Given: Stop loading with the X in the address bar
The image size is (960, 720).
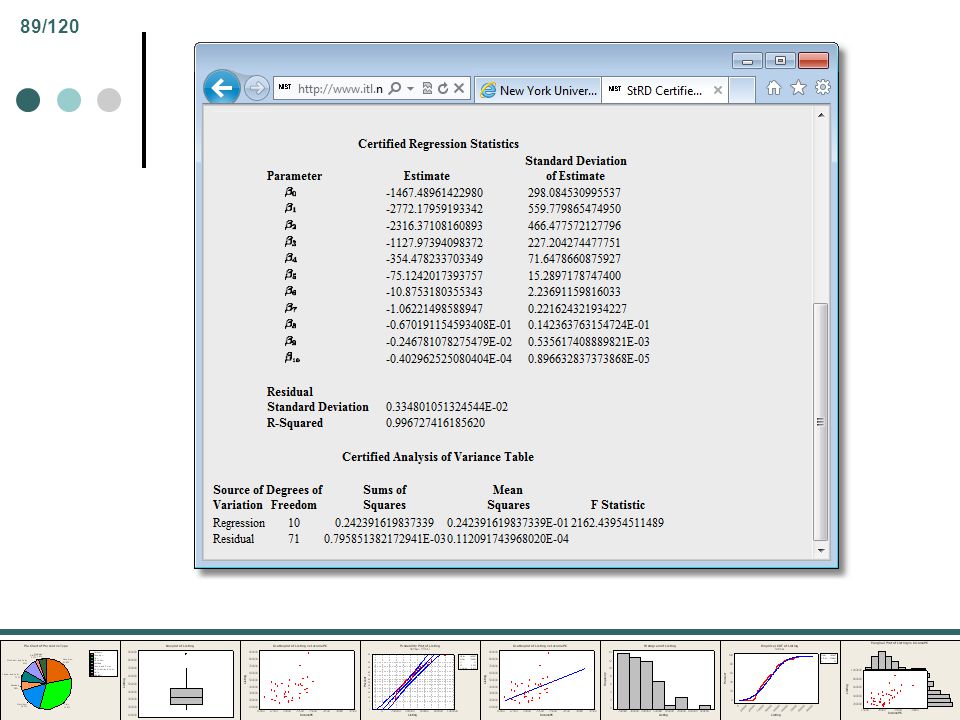Looking at the screenshot, I should (459, 89).
